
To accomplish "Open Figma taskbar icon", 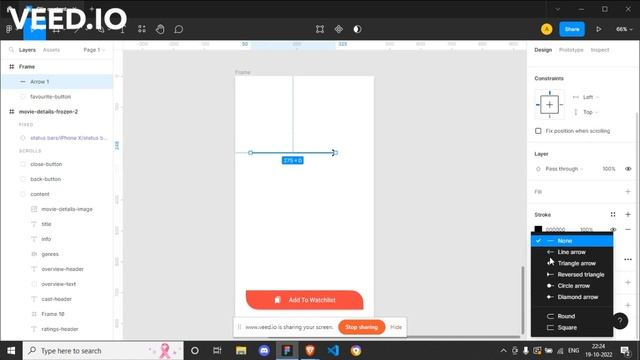I will (x=287, y=351).
